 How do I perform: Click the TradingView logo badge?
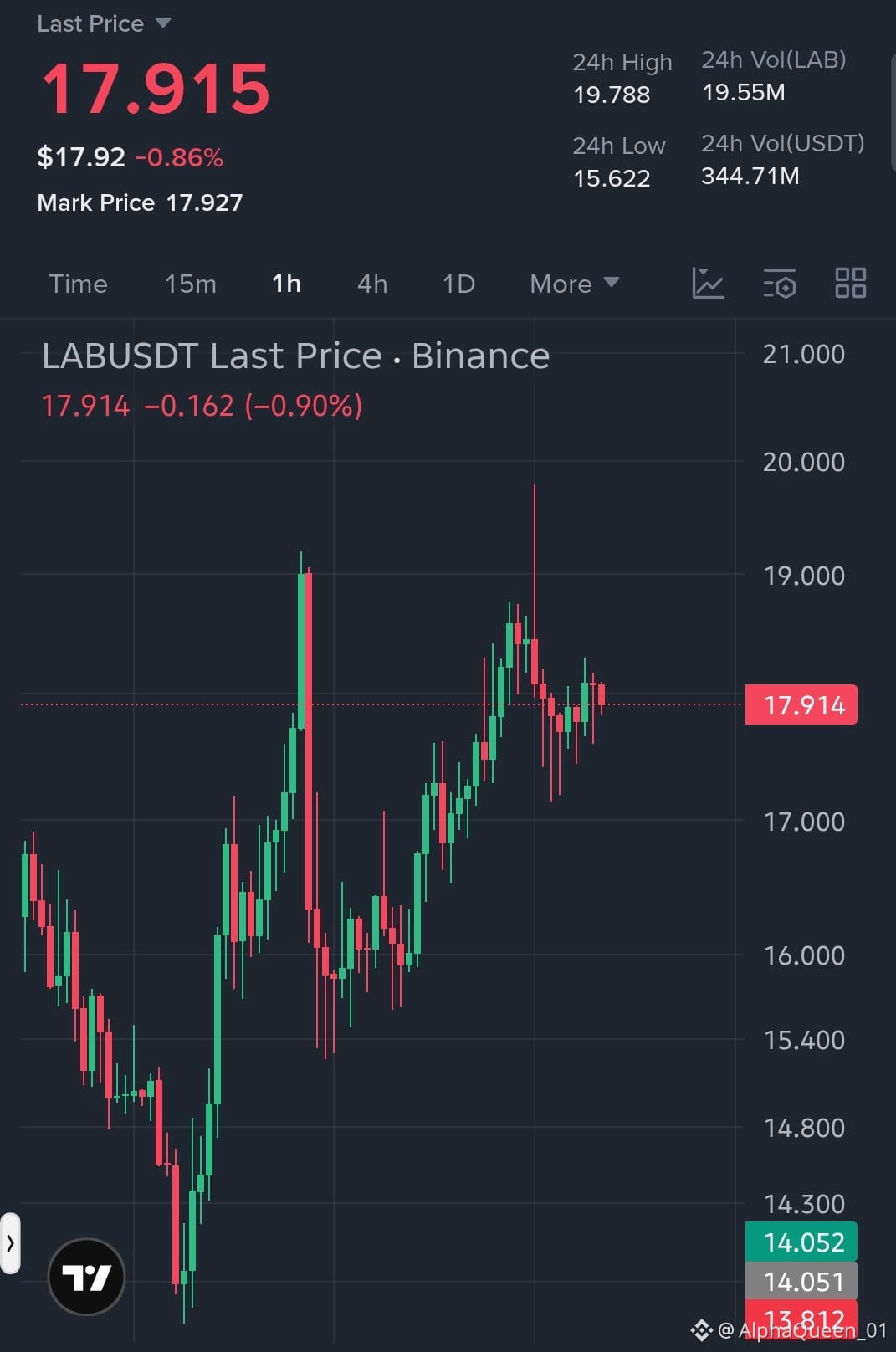pyautogui.click(x=86, y=1277)
